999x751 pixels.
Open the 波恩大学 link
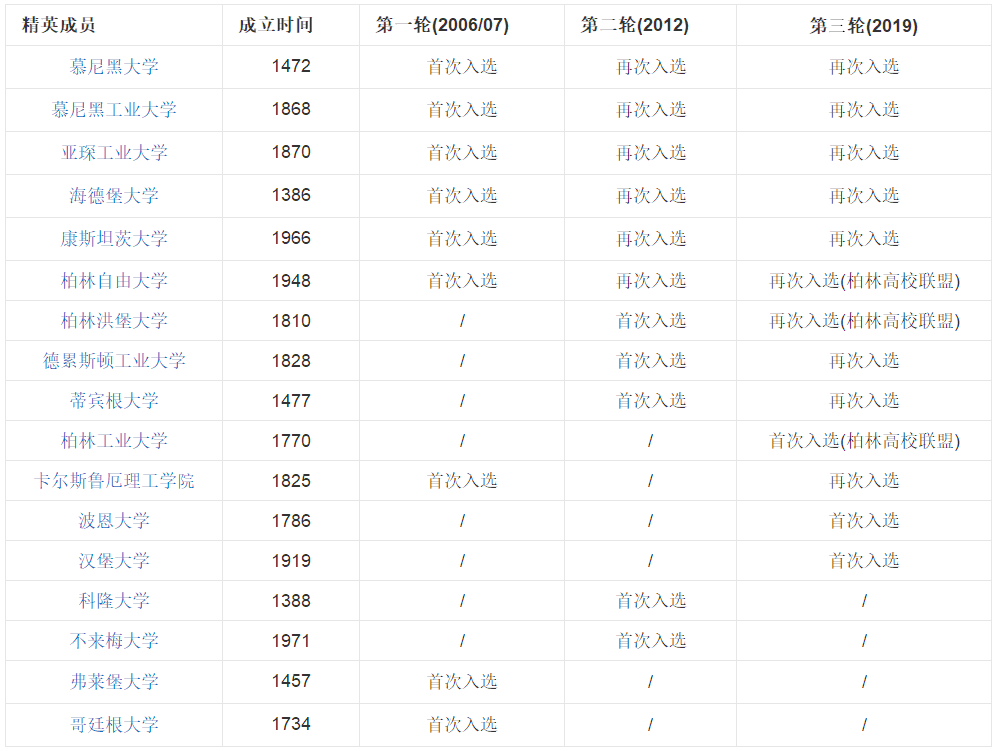pyautogui.click(x=114, y=521)
